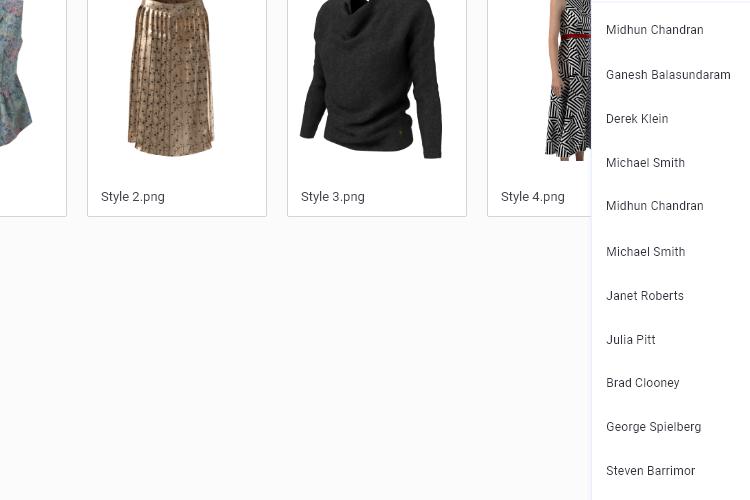Image resolution: width=750 pixels, height=500 pixels.
Task: Select Steven Barrimor at the list bottom
Action: click(651, 471)
